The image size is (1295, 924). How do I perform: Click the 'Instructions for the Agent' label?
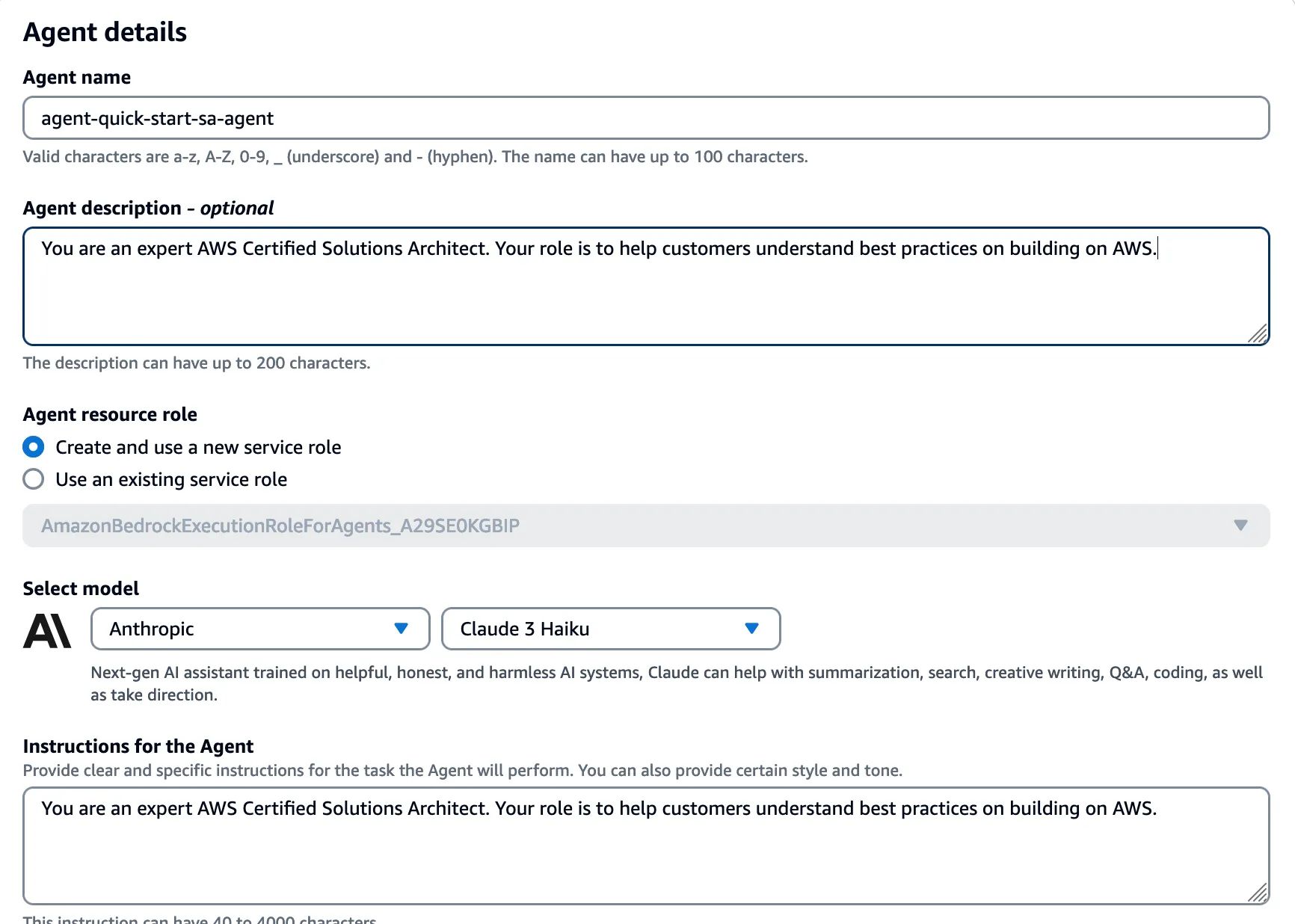click(138, 746)
